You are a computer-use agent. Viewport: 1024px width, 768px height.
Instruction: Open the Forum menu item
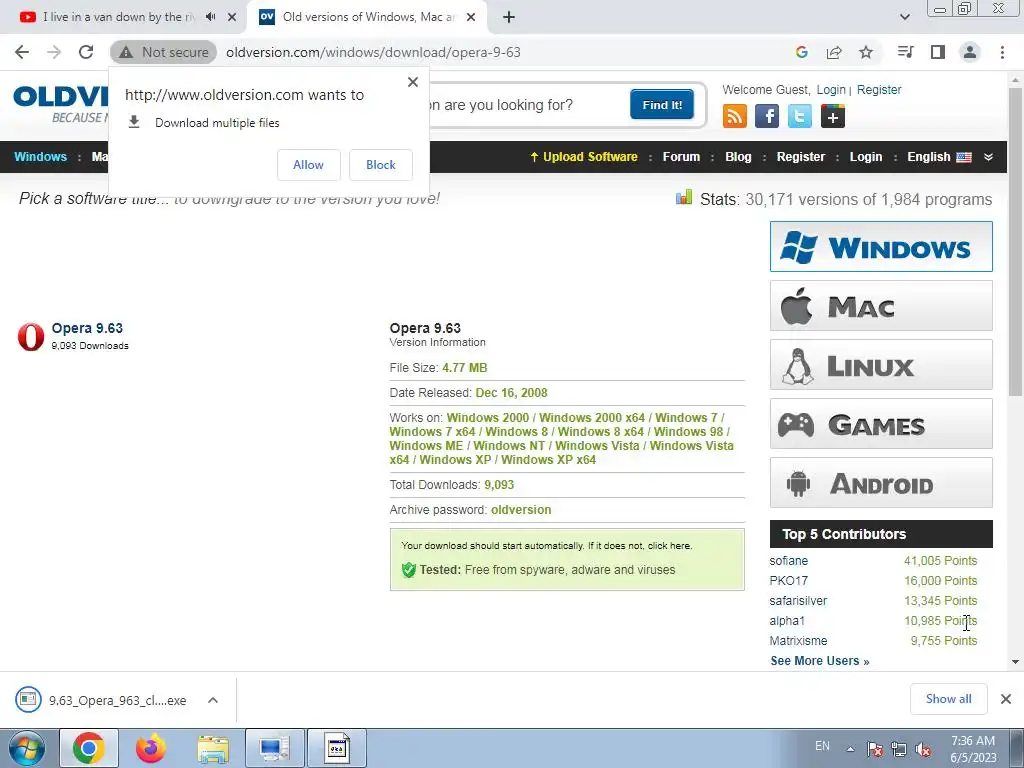coord(681,157)
